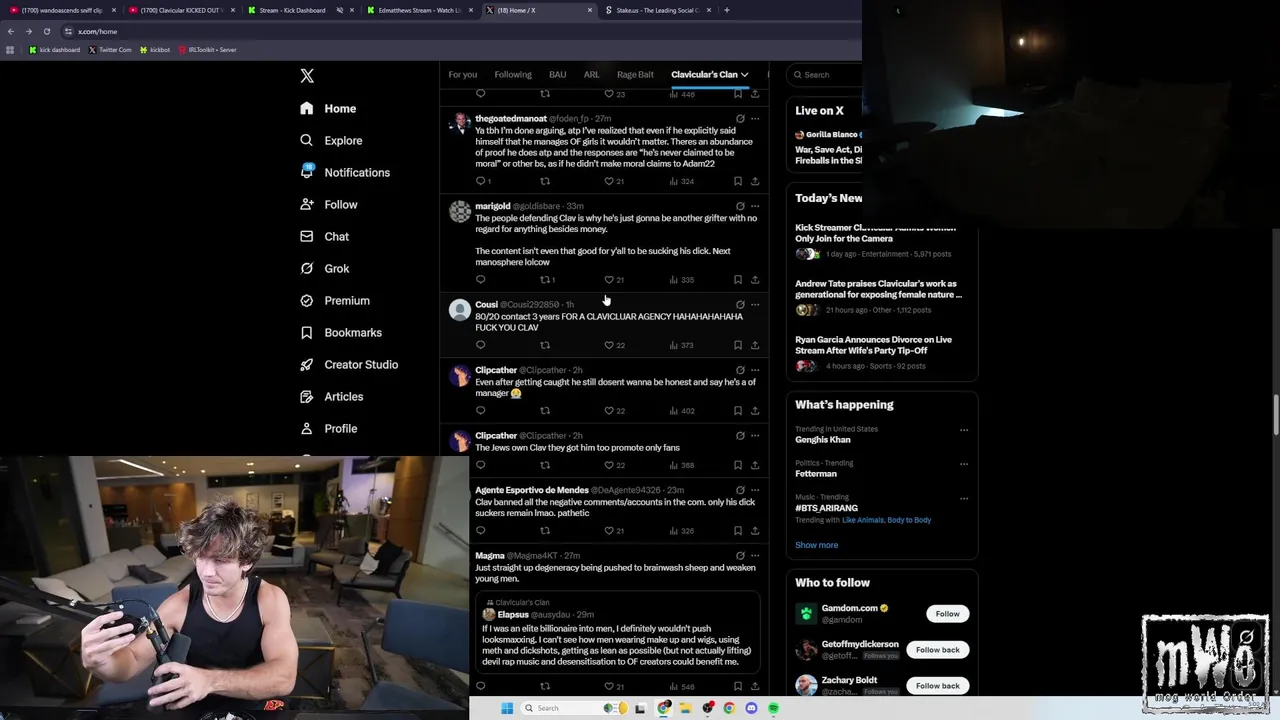
Task: Bookmark Cousi's post
Action: coord(738,345)
